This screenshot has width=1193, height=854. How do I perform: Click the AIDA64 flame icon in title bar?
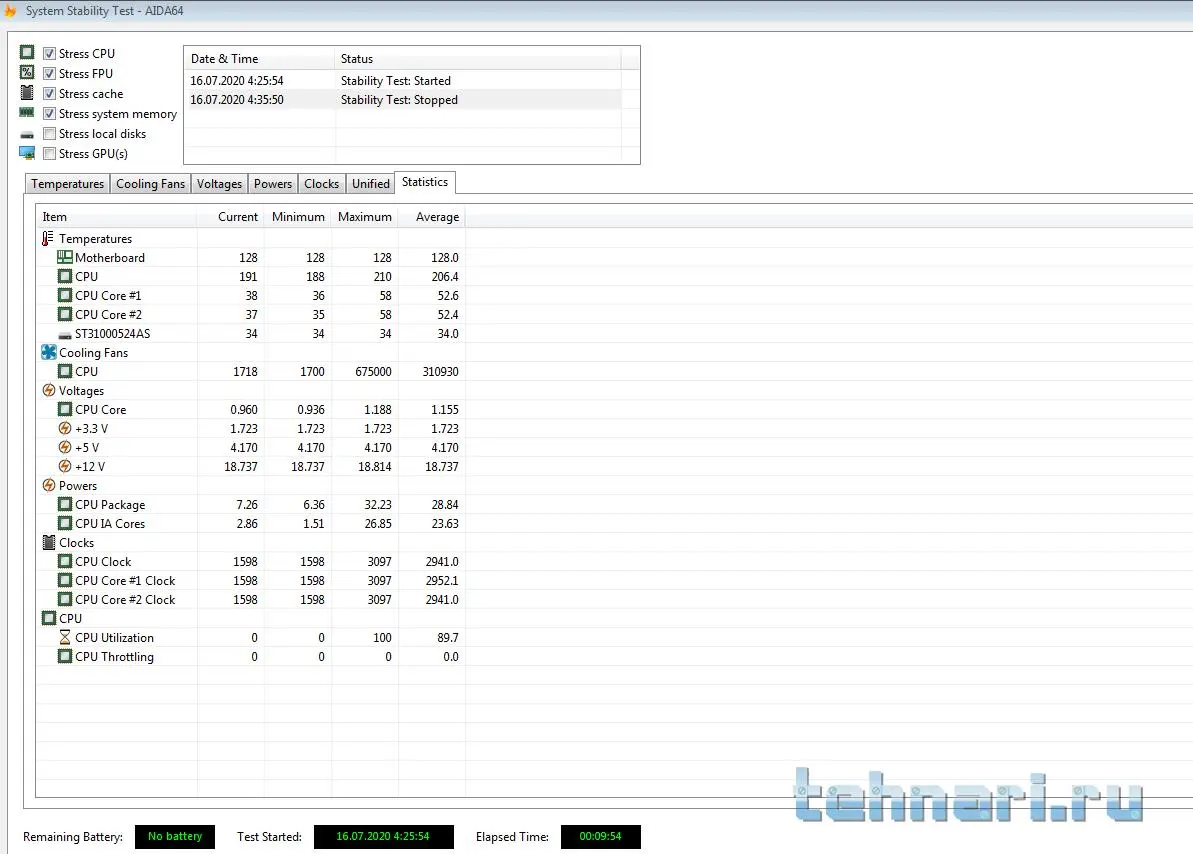[x=10, y=11]
